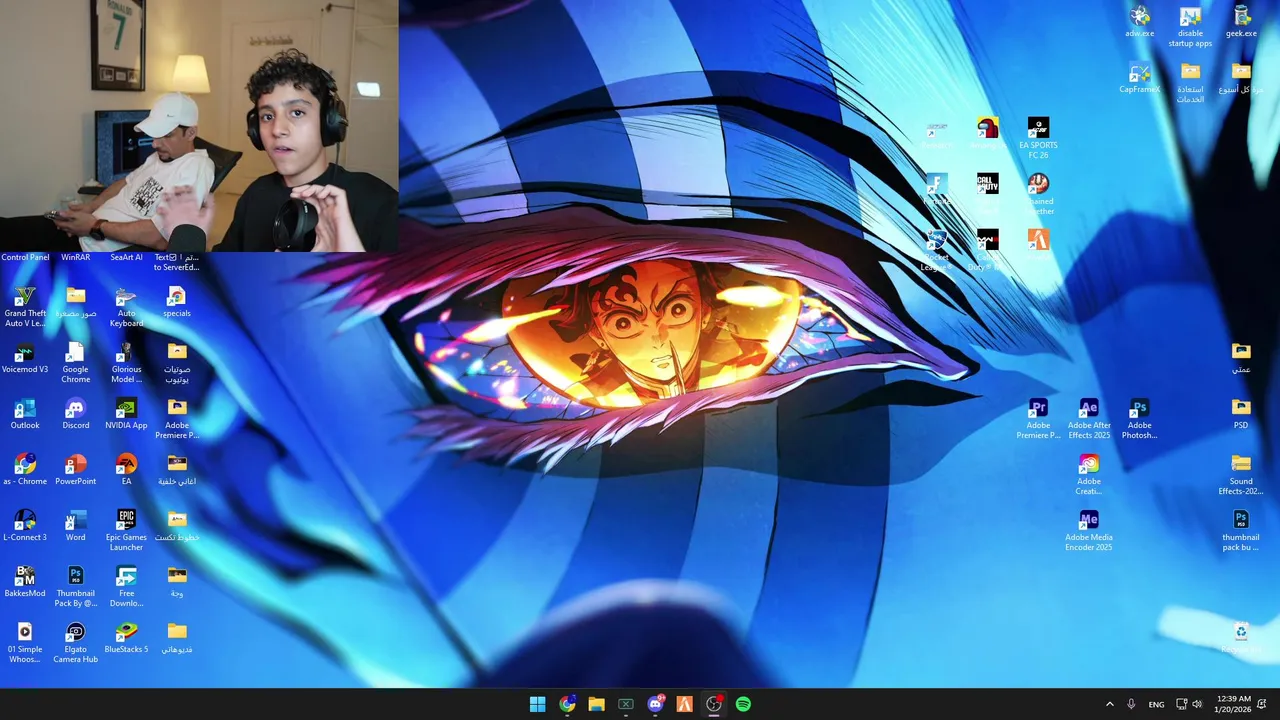The height and width of the screenshot is (720, 1280).
Task: Open the Adobe Media Encoder 2025 shortcut
Action: (x=1089, y=531)
